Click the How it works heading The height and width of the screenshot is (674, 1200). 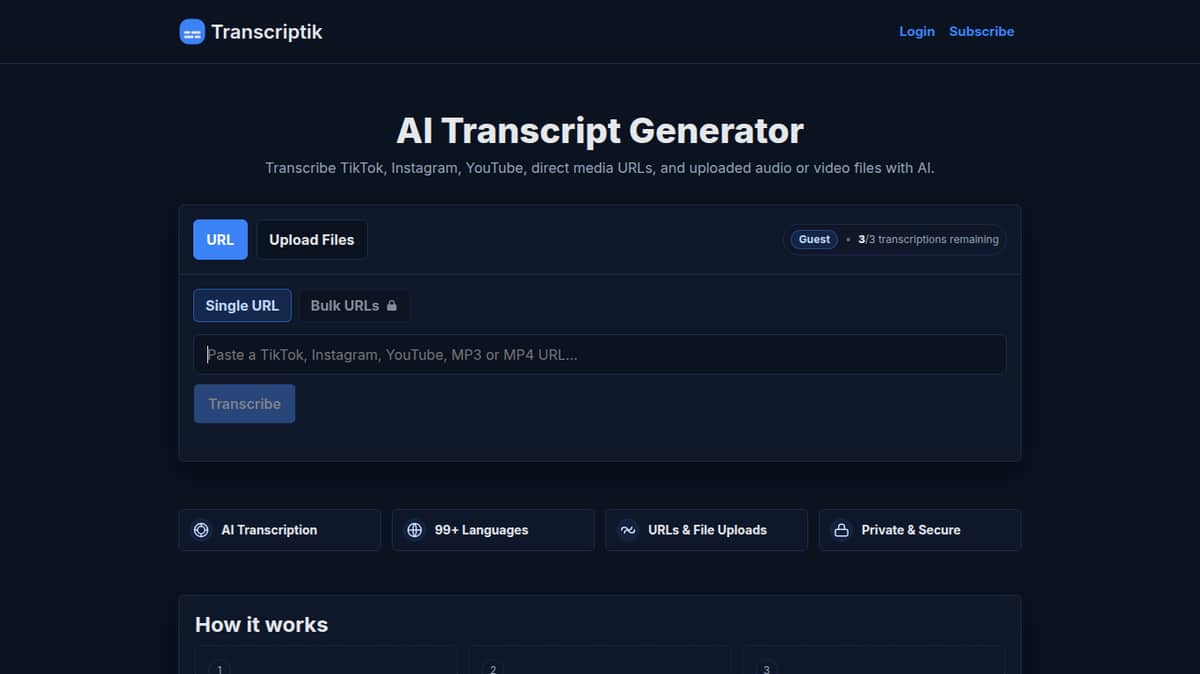[261, 625]
